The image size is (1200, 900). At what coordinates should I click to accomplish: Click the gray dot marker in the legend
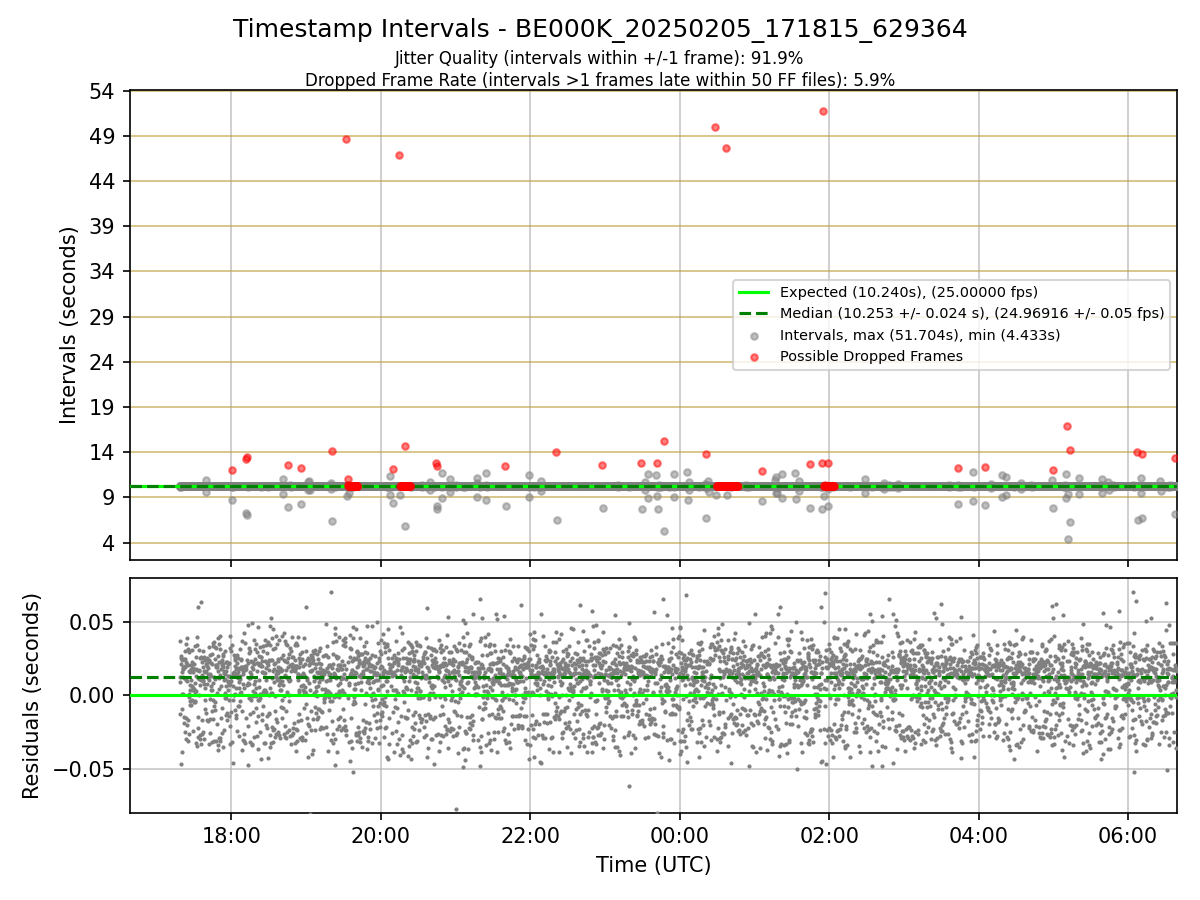754,335
